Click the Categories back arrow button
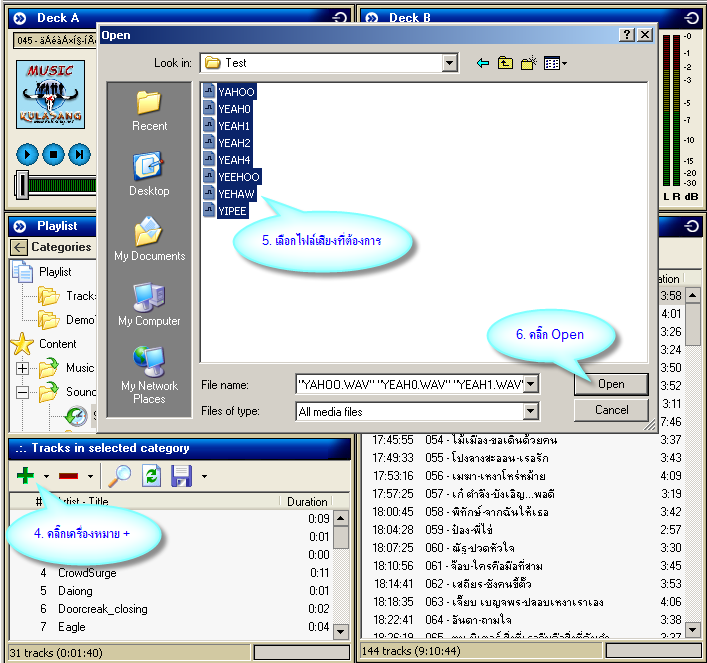The image size is (707, 663). [19, 247]
